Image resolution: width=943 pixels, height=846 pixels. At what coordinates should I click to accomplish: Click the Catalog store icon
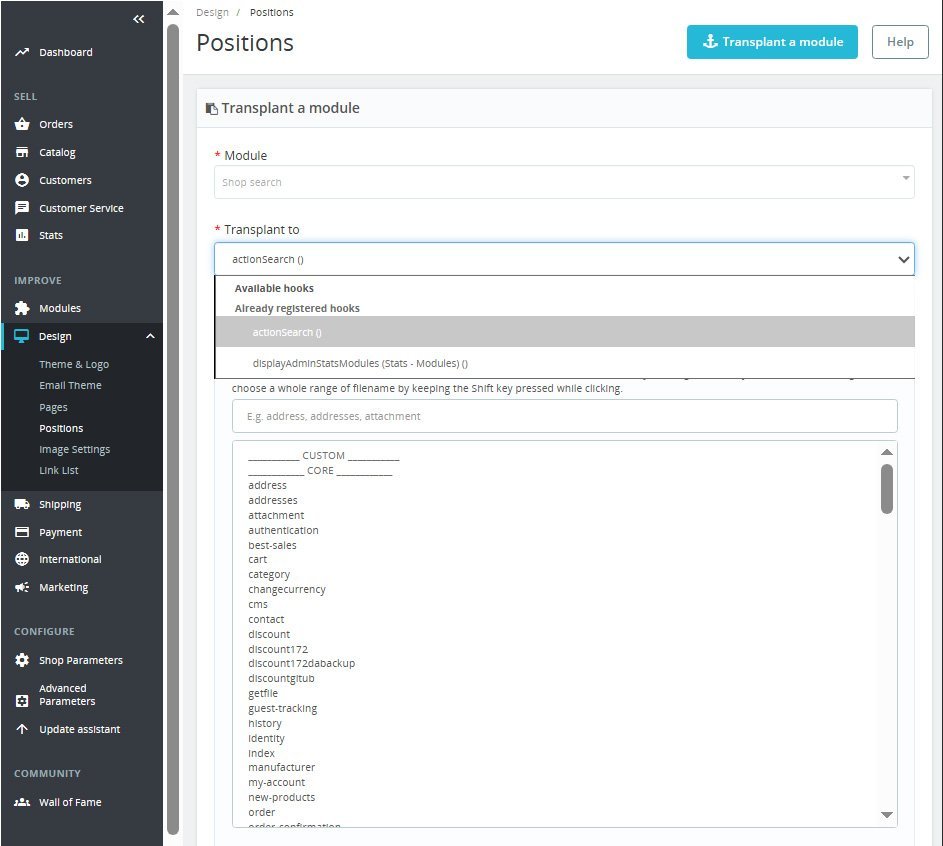pyautogui.click(x=22, y=152)
